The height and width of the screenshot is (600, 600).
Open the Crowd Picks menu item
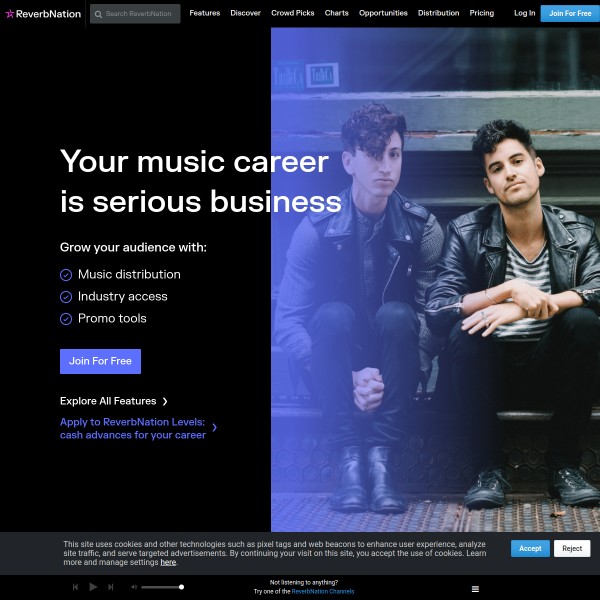[293, 13]
